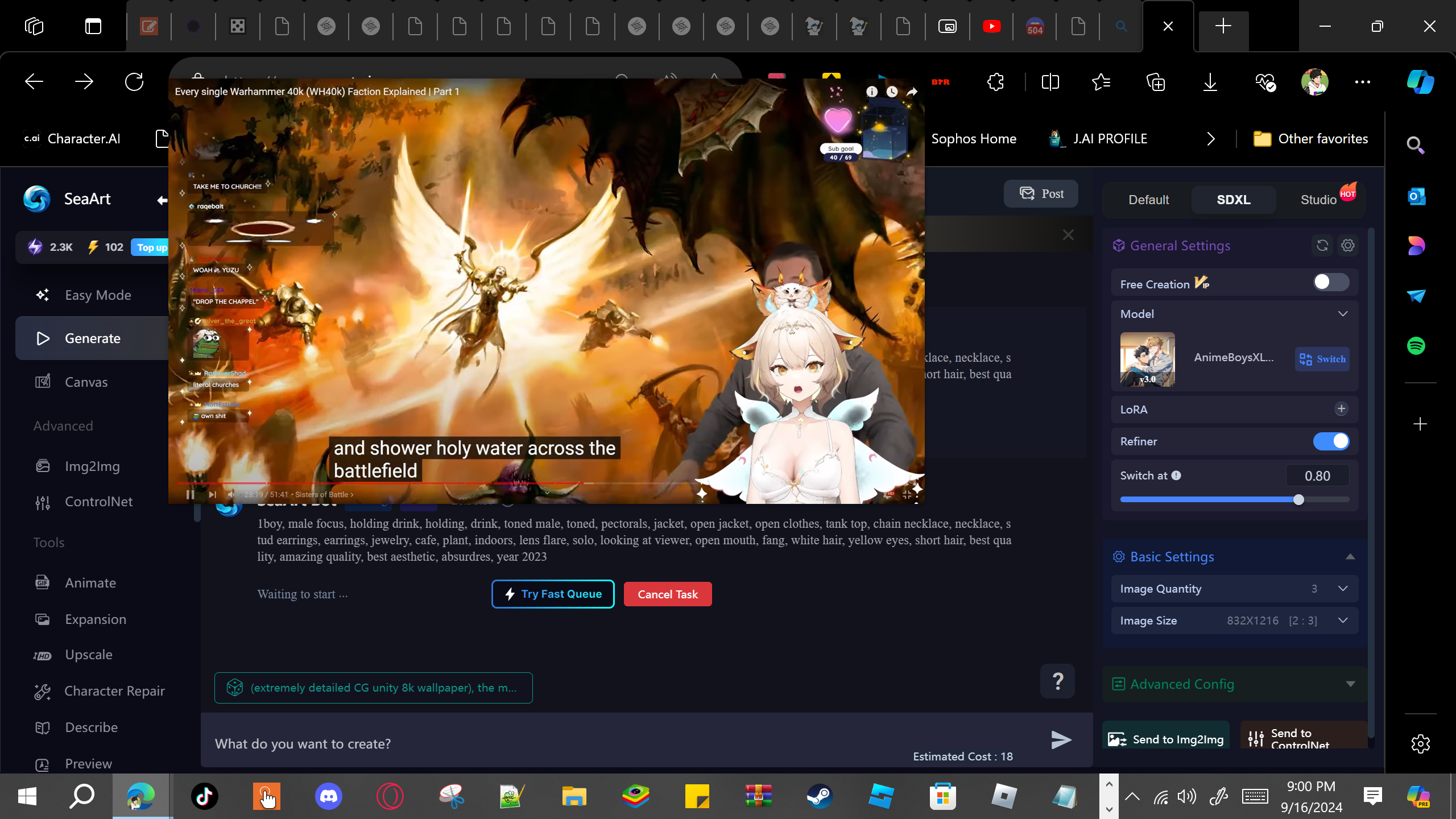The image size is (1456, 819).
Task: Send the prompt with the arrow icon
Action: click(x=1061, y=739)
